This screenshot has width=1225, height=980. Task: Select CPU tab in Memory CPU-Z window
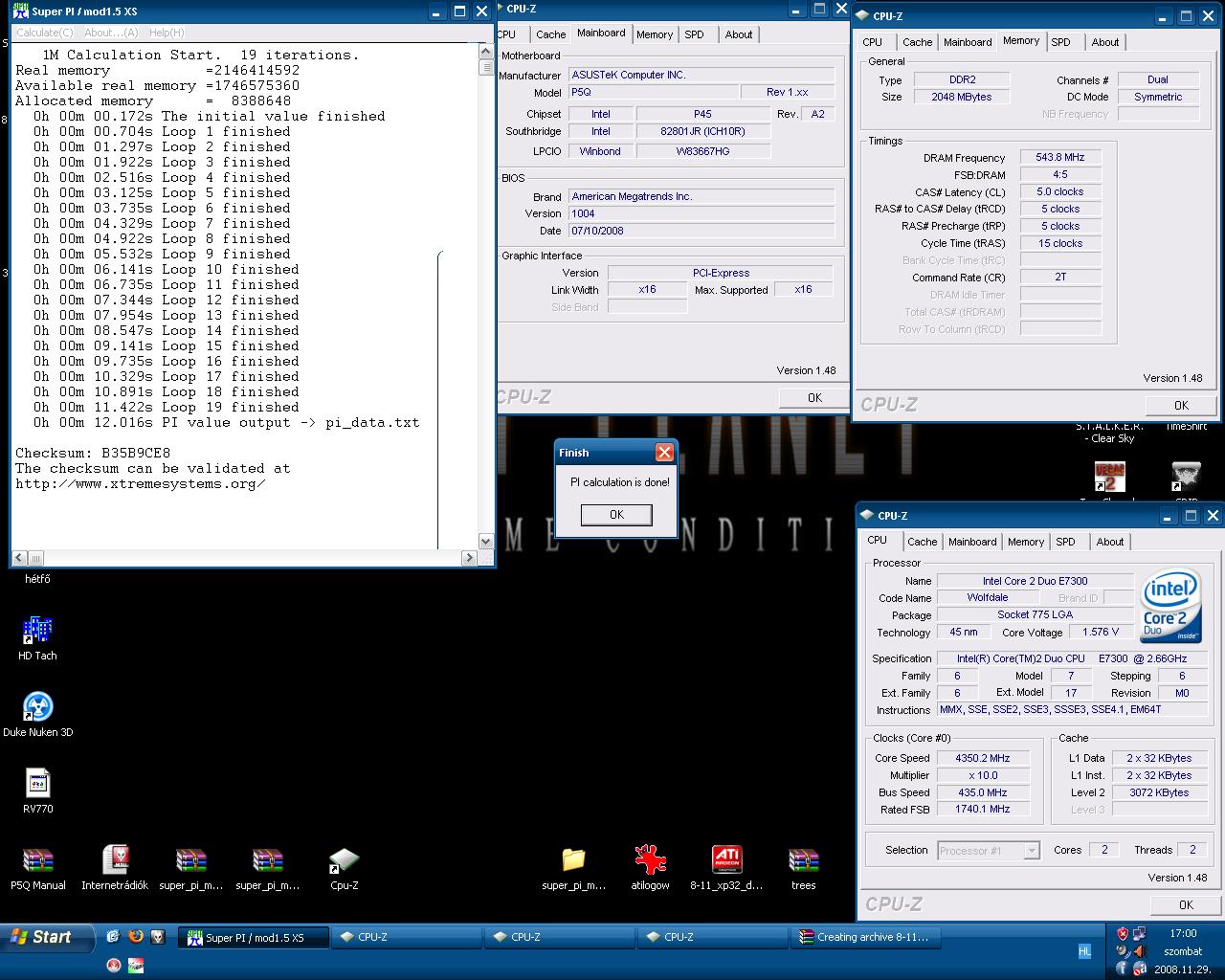872,42
